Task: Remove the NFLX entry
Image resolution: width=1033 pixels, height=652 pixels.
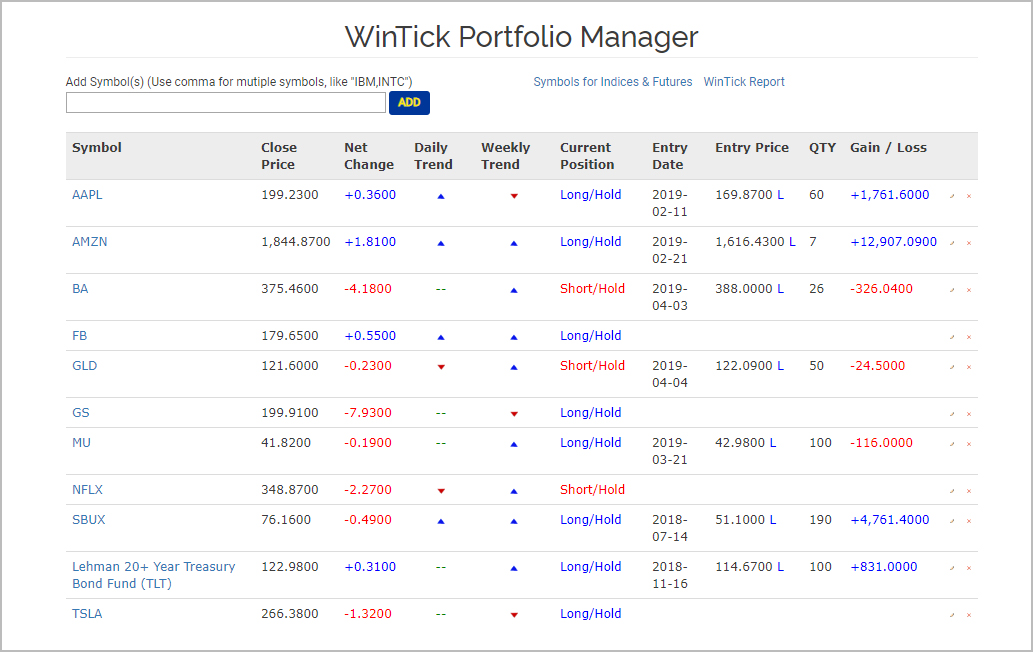Action: tap(968, 490)
